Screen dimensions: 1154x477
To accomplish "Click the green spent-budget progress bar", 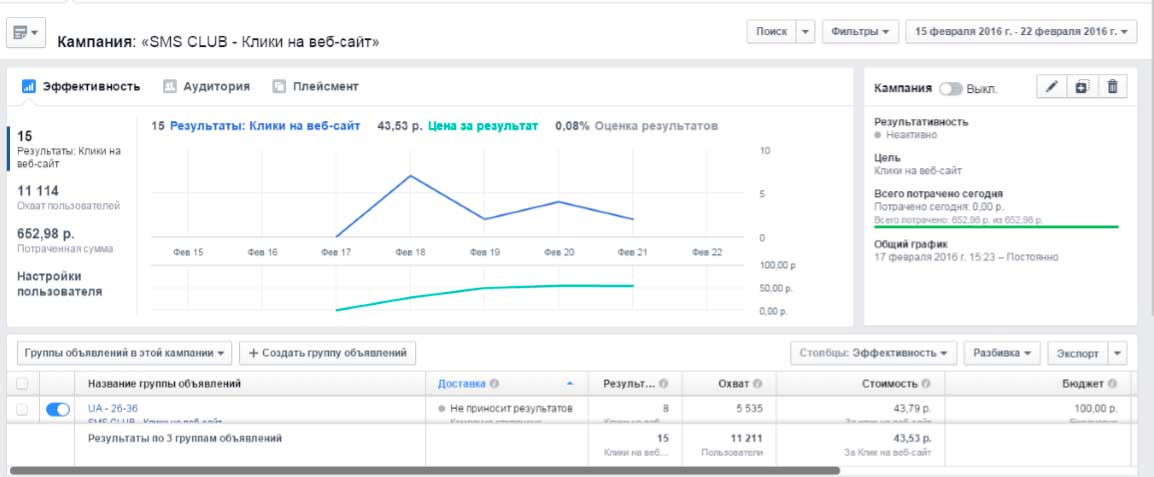I will click(997, 227).
